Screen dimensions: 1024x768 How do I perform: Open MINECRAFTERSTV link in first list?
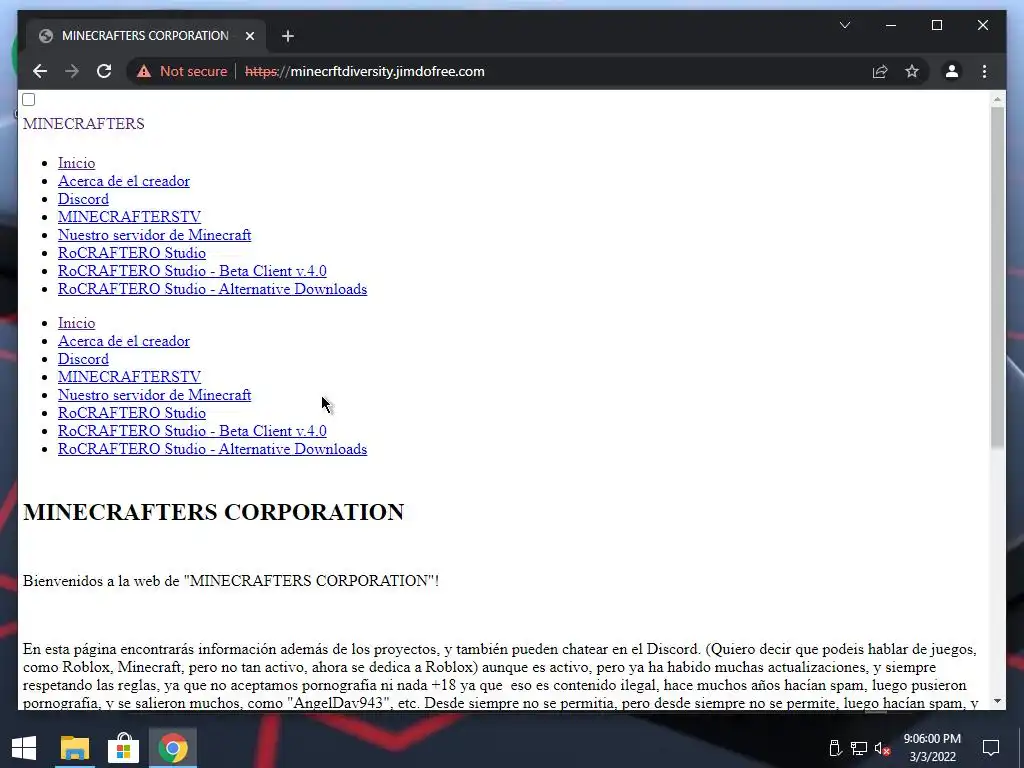[129, 217]
